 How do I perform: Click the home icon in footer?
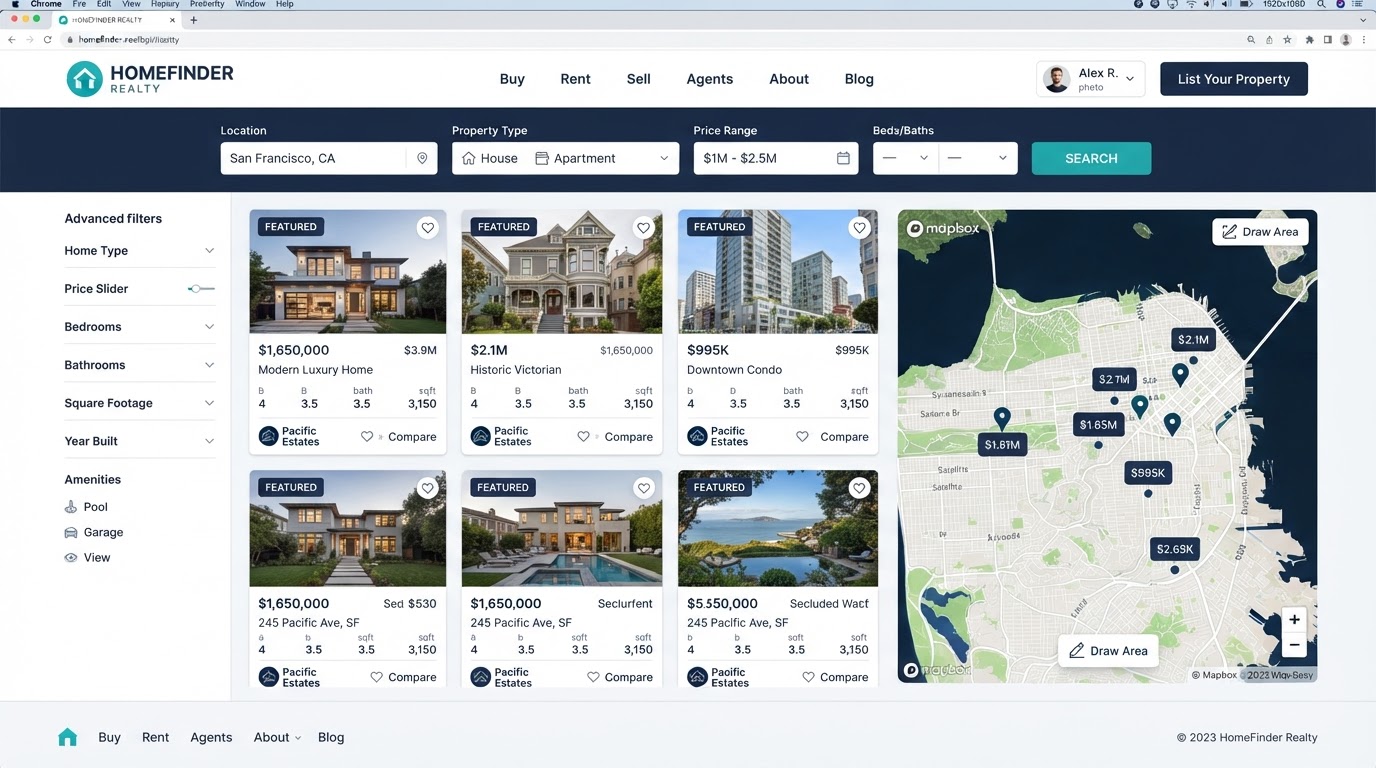pos(67,737)
